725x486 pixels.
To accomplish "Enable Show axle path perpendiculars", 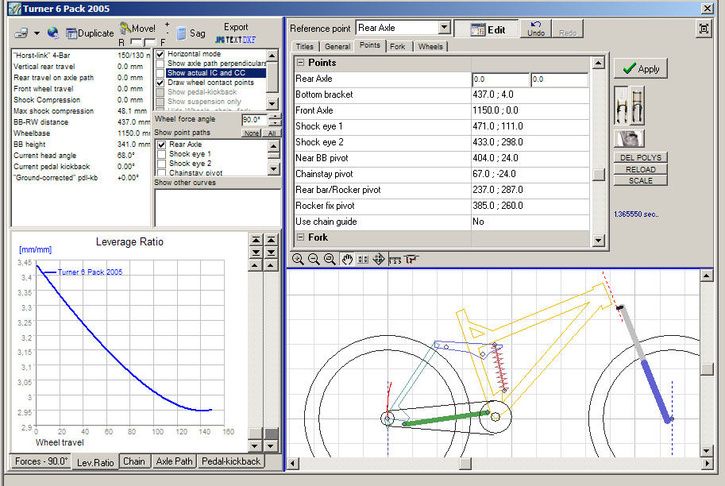I will point(160,63).
